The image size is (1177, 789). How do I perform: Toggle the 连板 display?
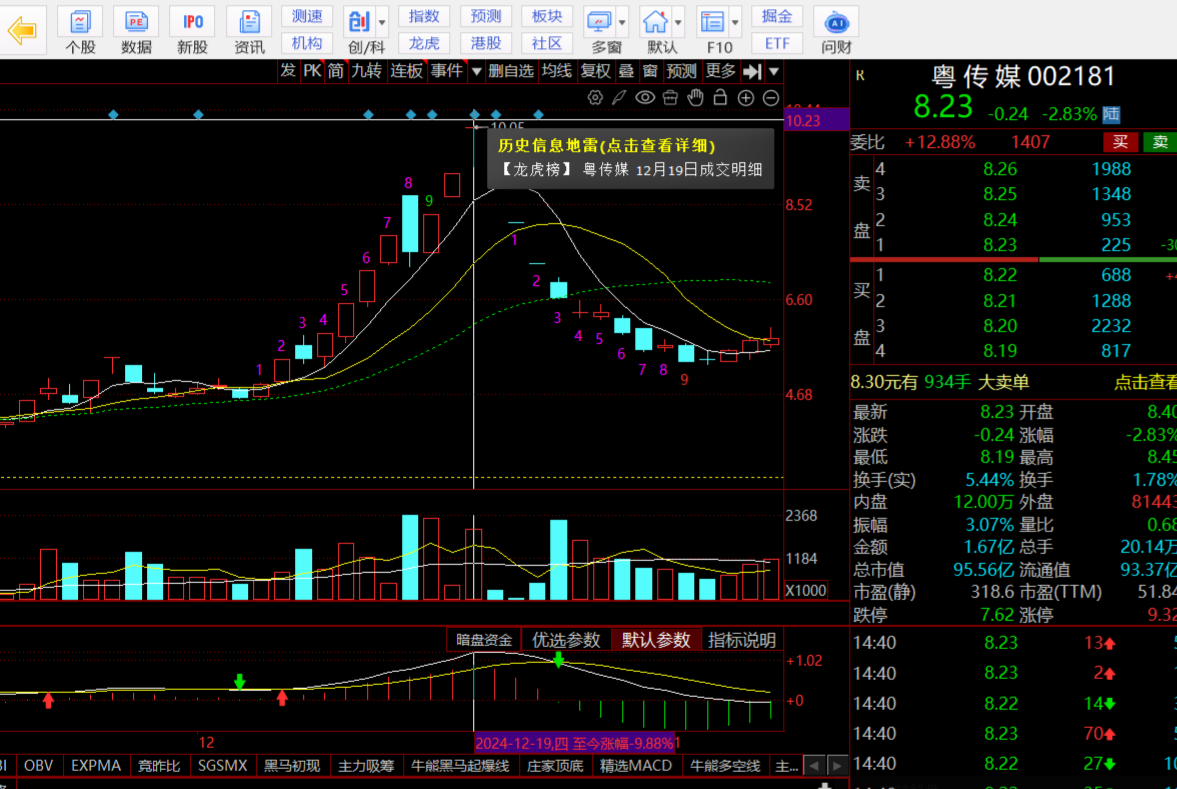point(407,71)
